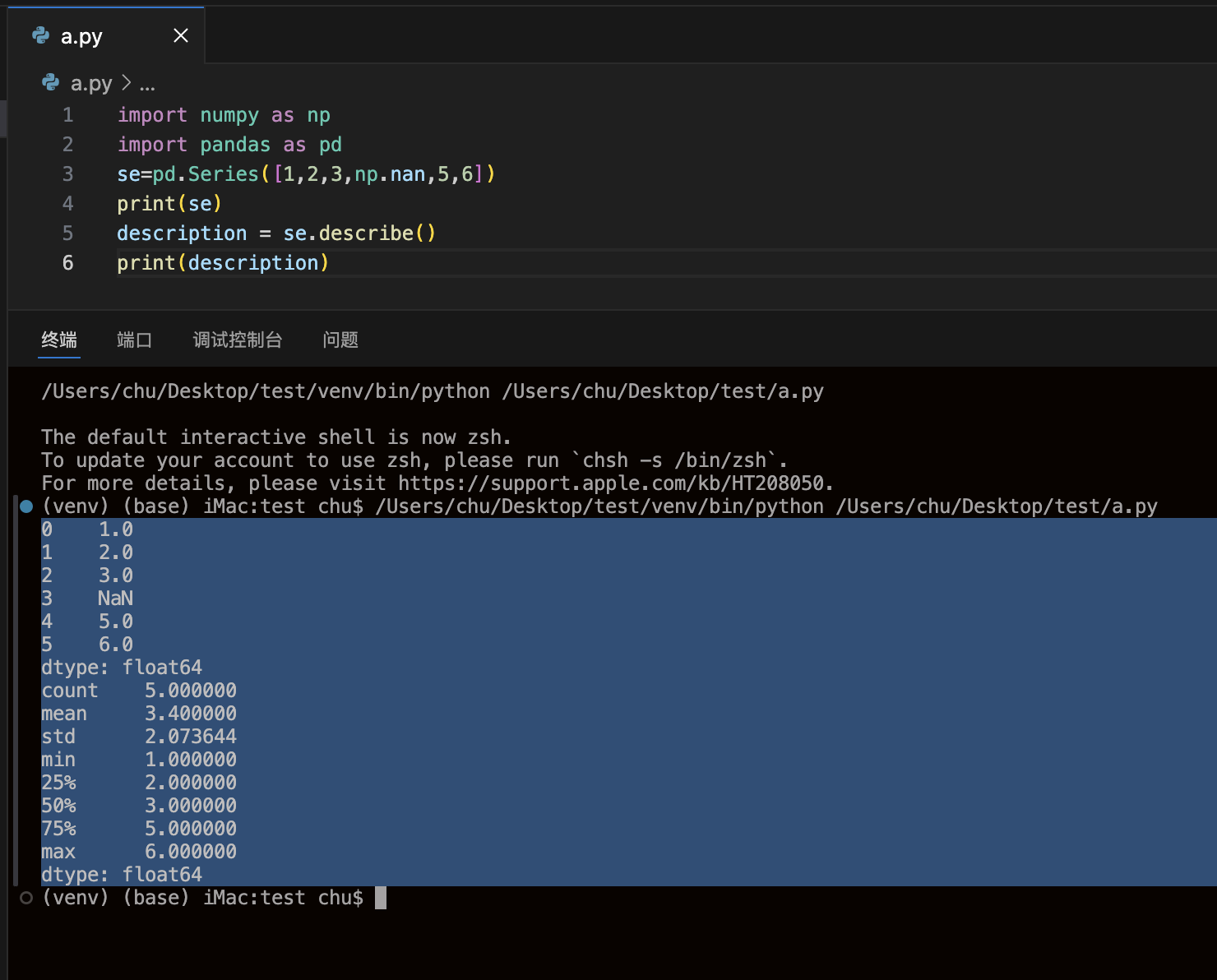The width and height of the screenshot is (1217, 980).
Task: Switch to the 终端 panel tab
Action: coord(59,340)
